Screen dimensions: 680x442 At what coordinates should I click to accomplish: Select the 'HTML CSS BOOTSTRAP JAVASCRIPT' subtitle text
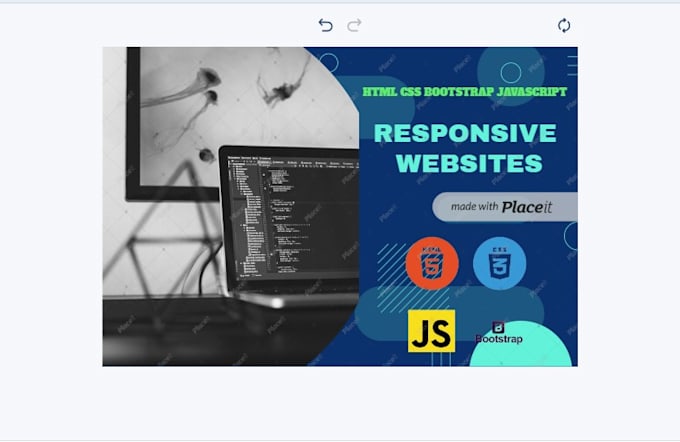tap(464, 92)
